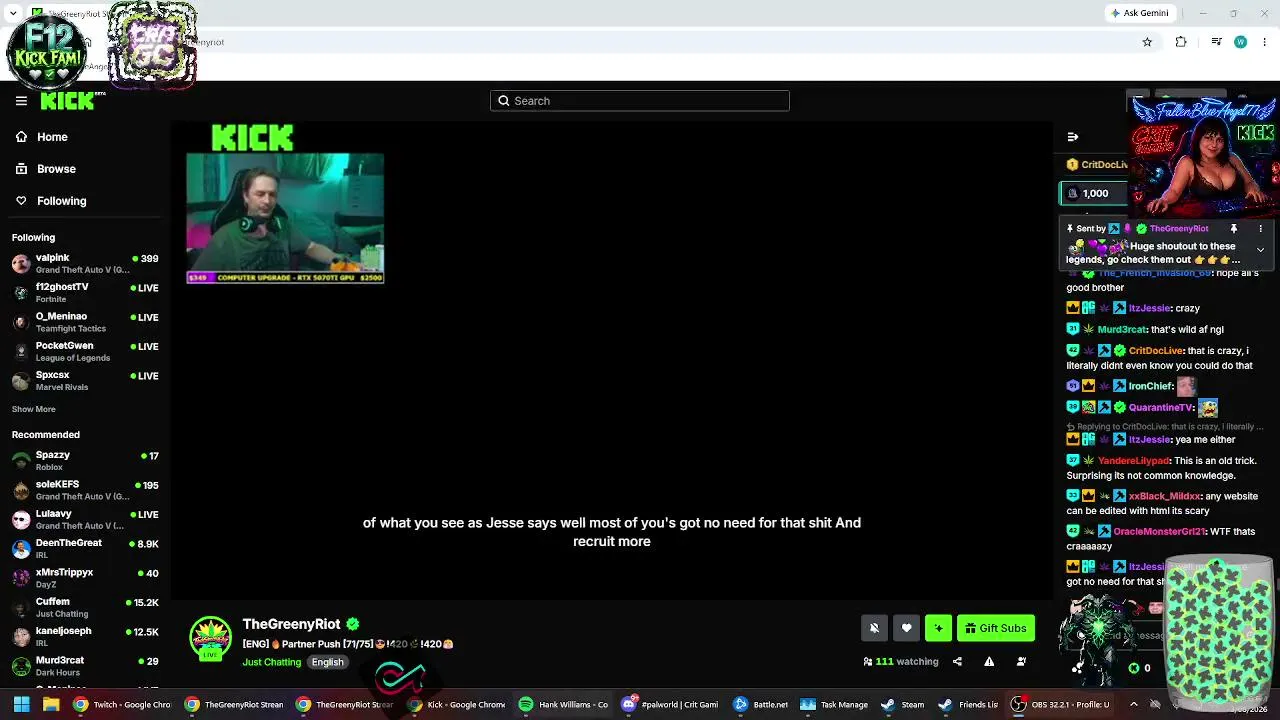The image size is (1280, 720).
Task: Open File Explorer from taskbar
Action: point(50,704)
